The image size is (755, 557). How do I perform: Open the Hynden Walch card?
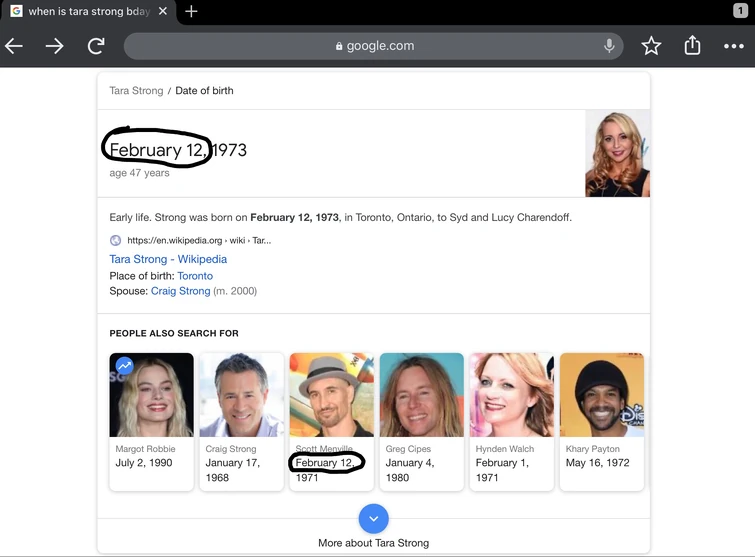[512, 422]
